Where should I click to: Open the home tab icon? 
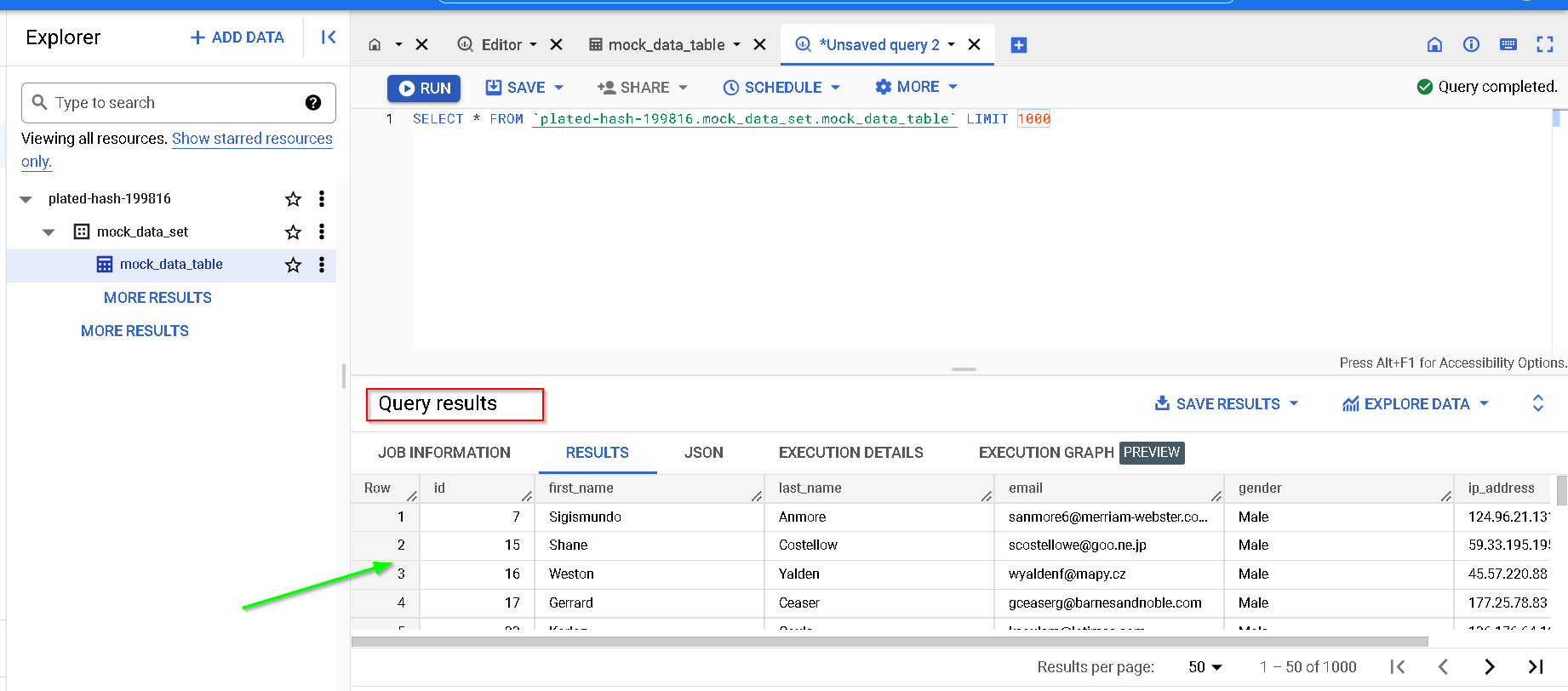pyautogui.click(x=375, y=45)
